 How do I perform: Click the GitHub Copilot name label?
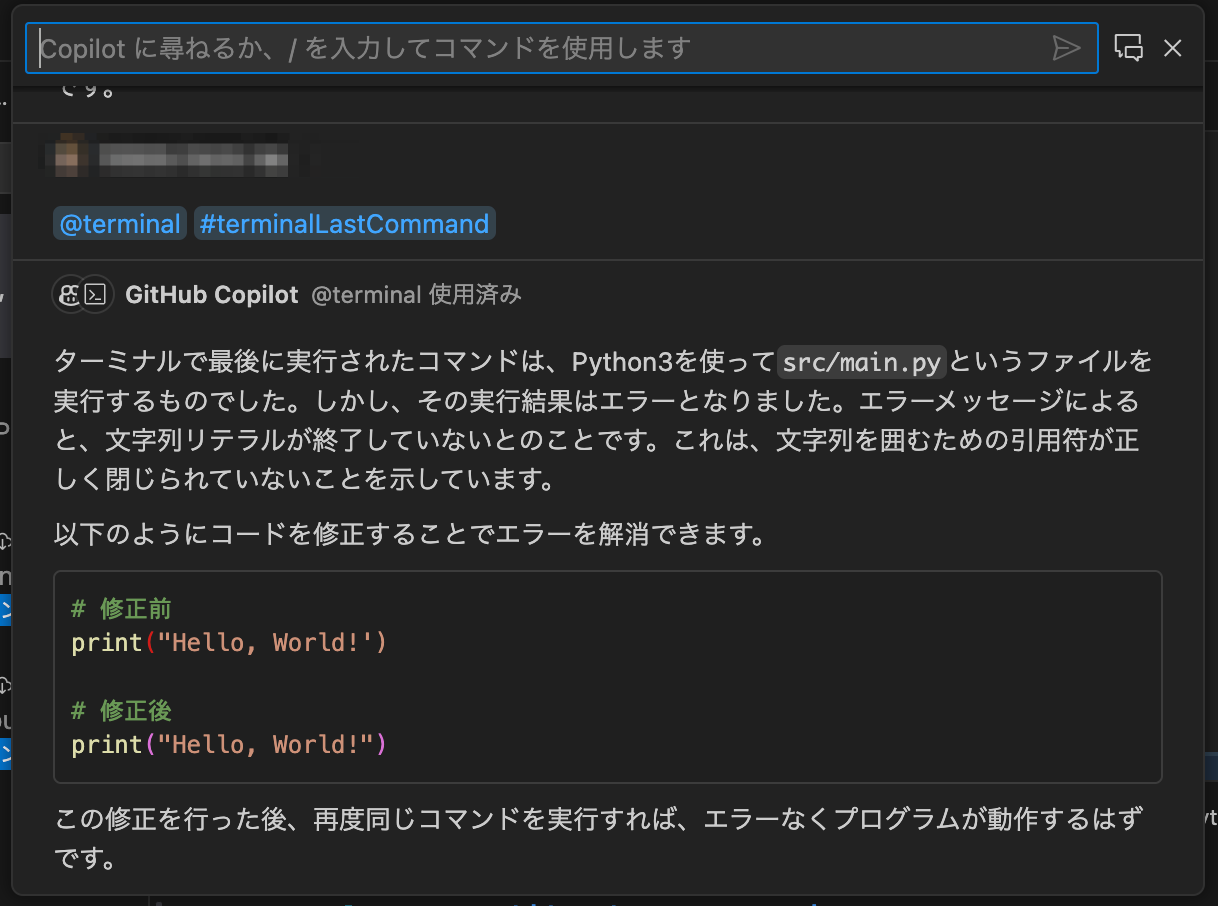click(211, 294)
